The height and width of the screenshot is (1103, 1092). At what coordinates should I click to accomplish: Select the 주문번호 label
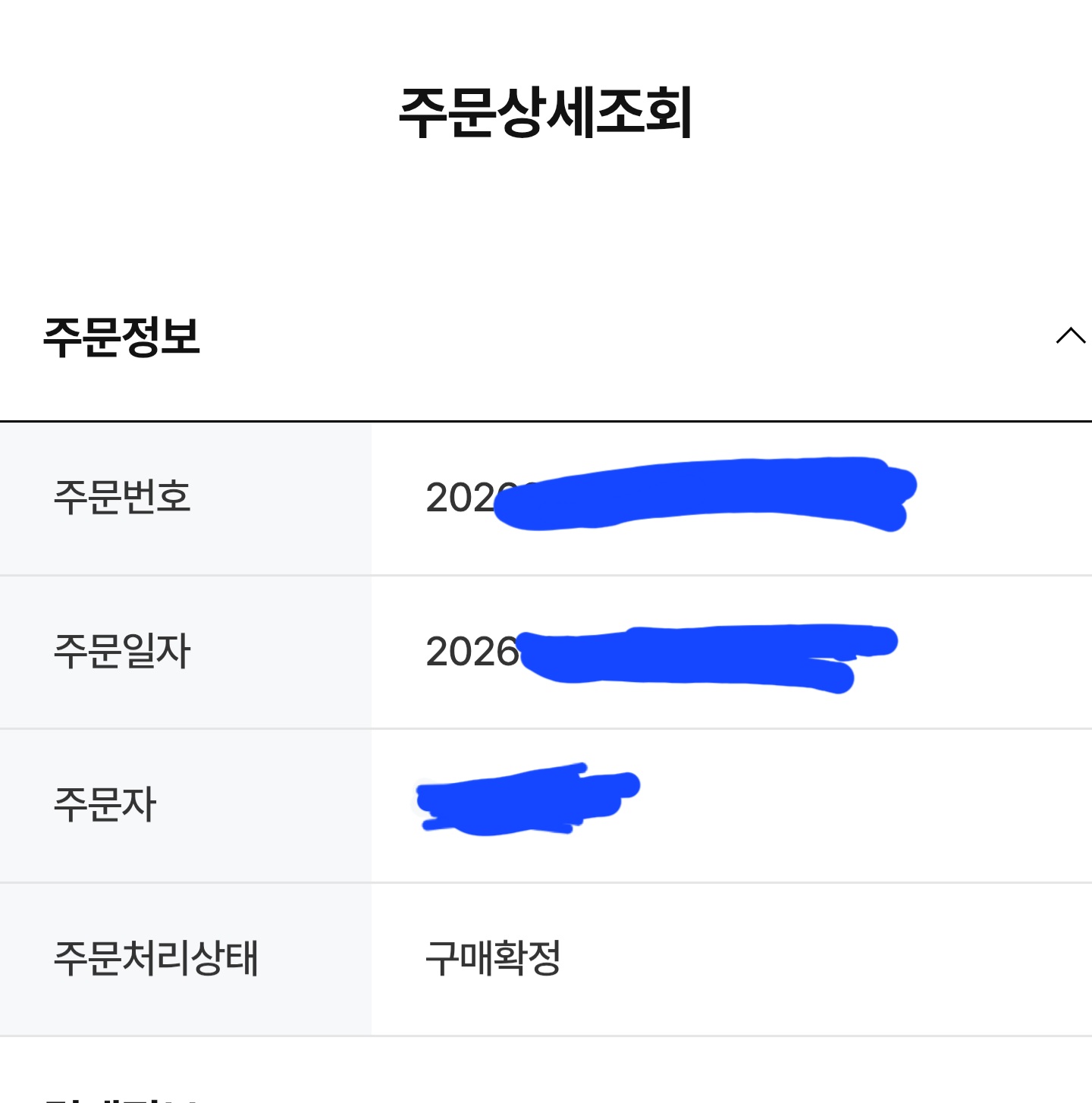point(122,498)
